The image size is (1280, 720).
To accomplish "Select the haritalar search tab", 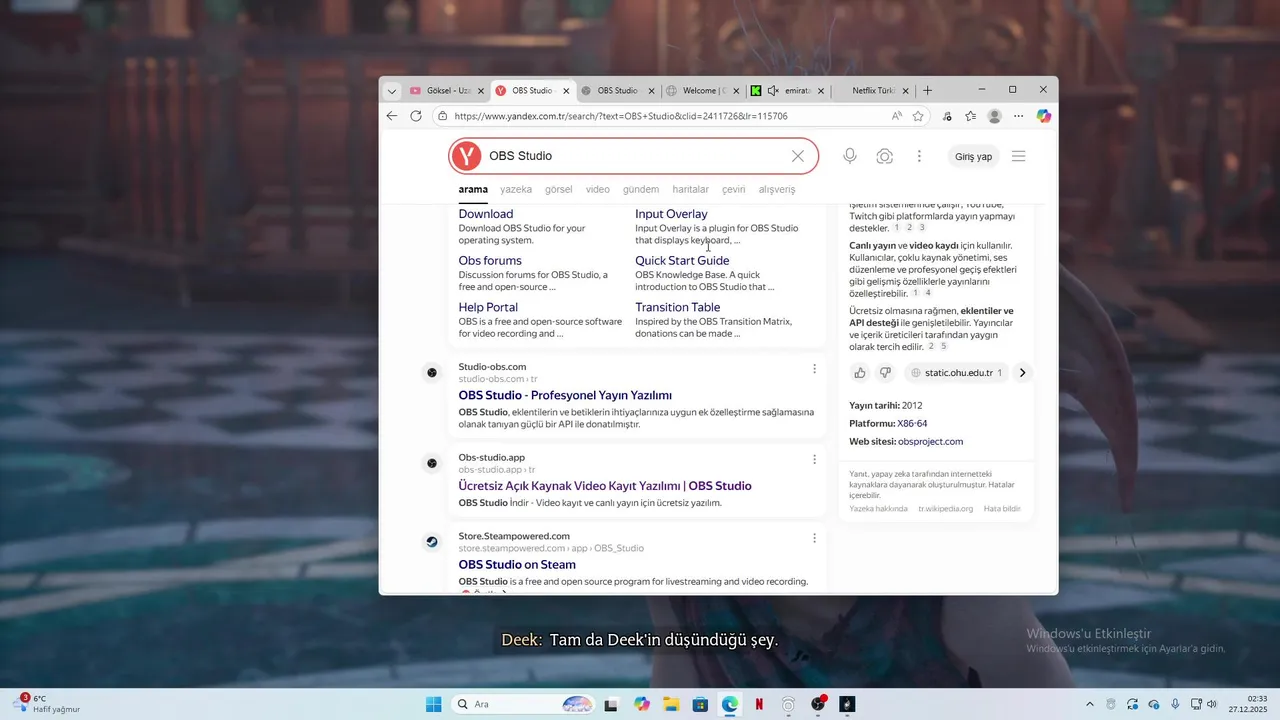I will click(x=690, y=189).
